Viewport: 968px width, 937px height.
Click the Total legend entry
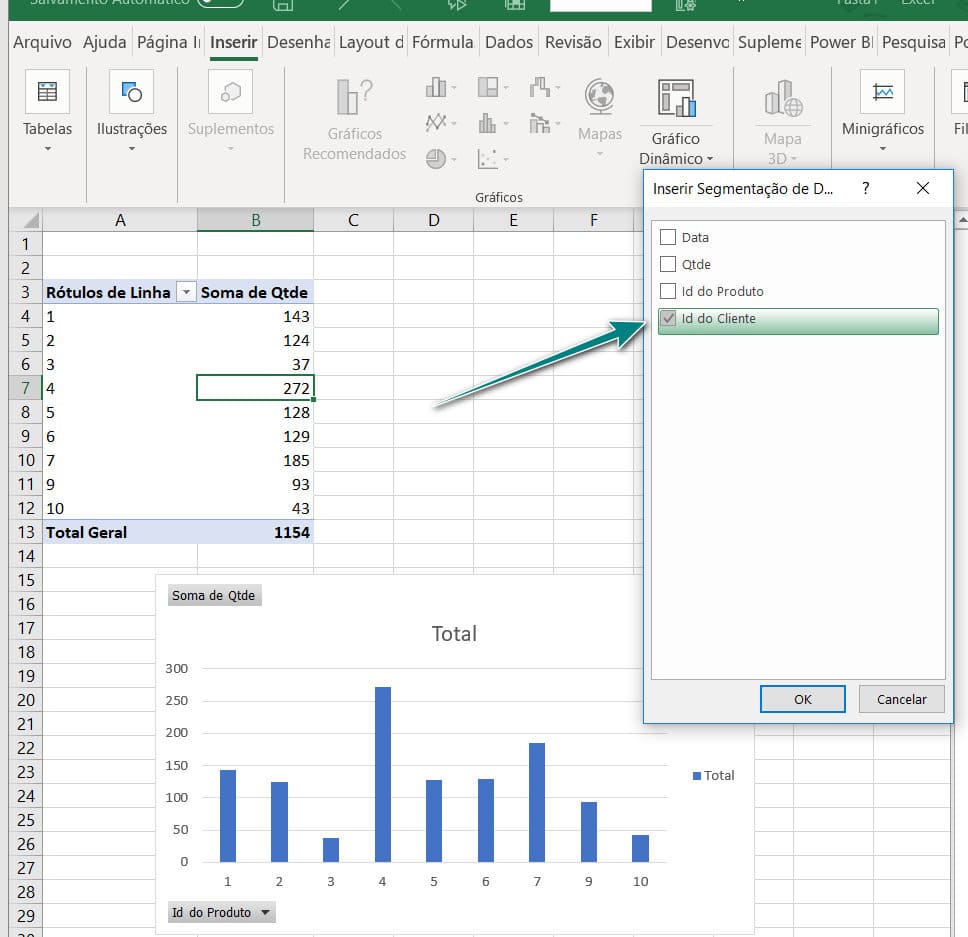(714, 775)
